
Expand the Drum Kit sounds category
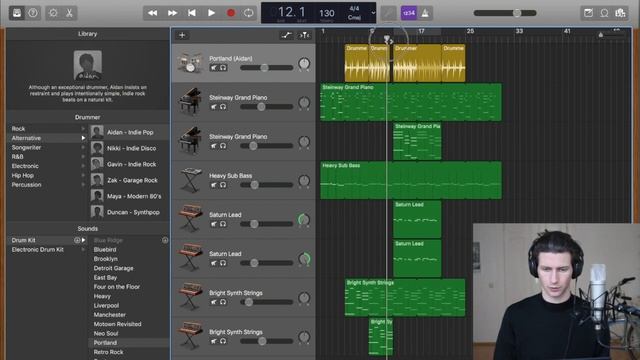tap(83, 240)
